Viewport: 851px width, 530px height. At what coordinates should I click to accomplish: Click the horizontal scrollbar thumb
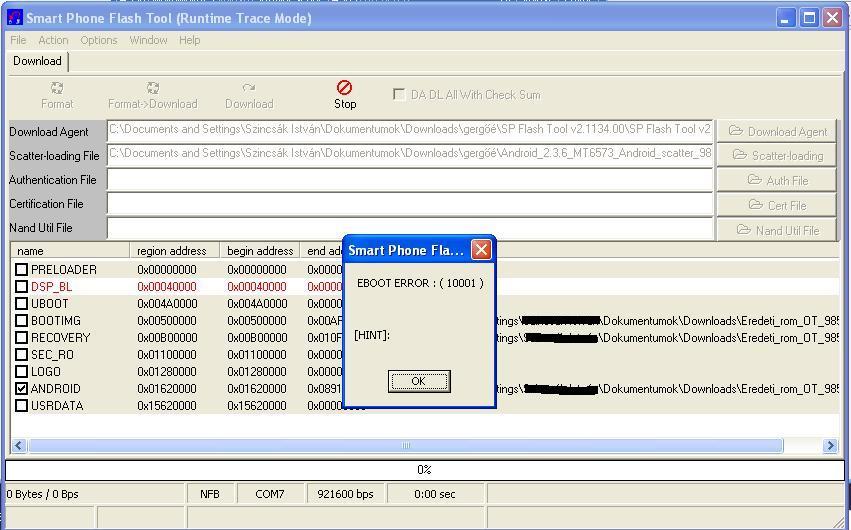click(406, 445)
